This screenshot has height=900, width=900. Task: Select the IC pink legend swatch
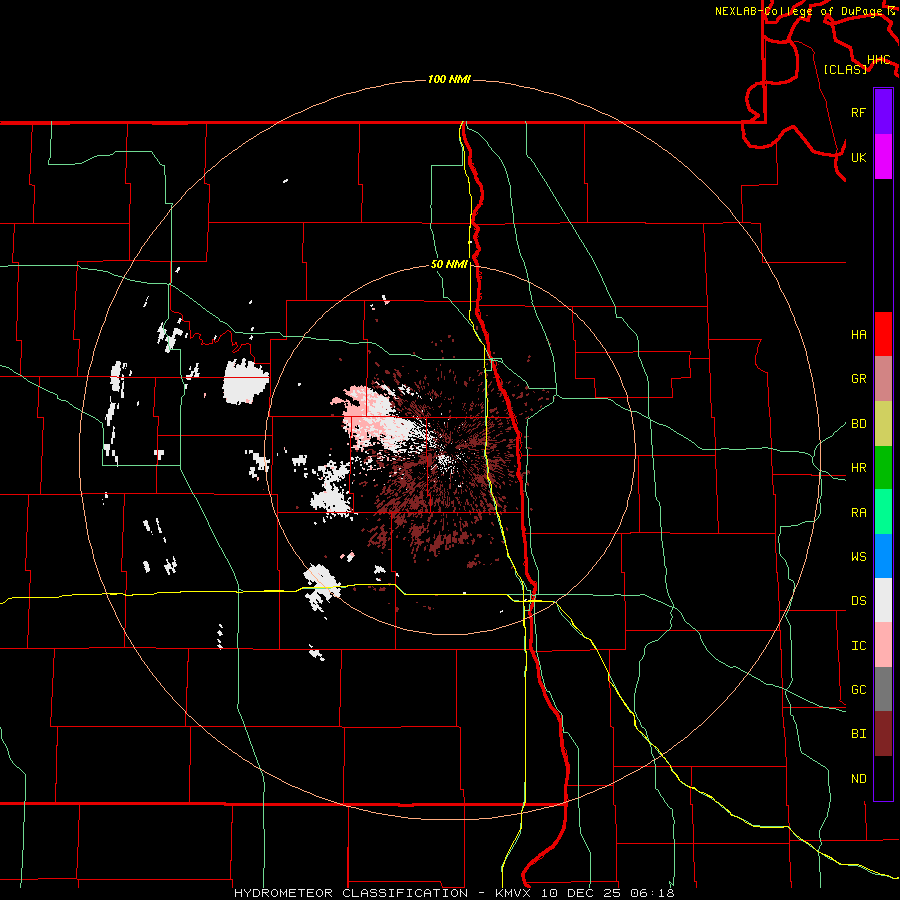pyautogui.click(x=883, y=645)
